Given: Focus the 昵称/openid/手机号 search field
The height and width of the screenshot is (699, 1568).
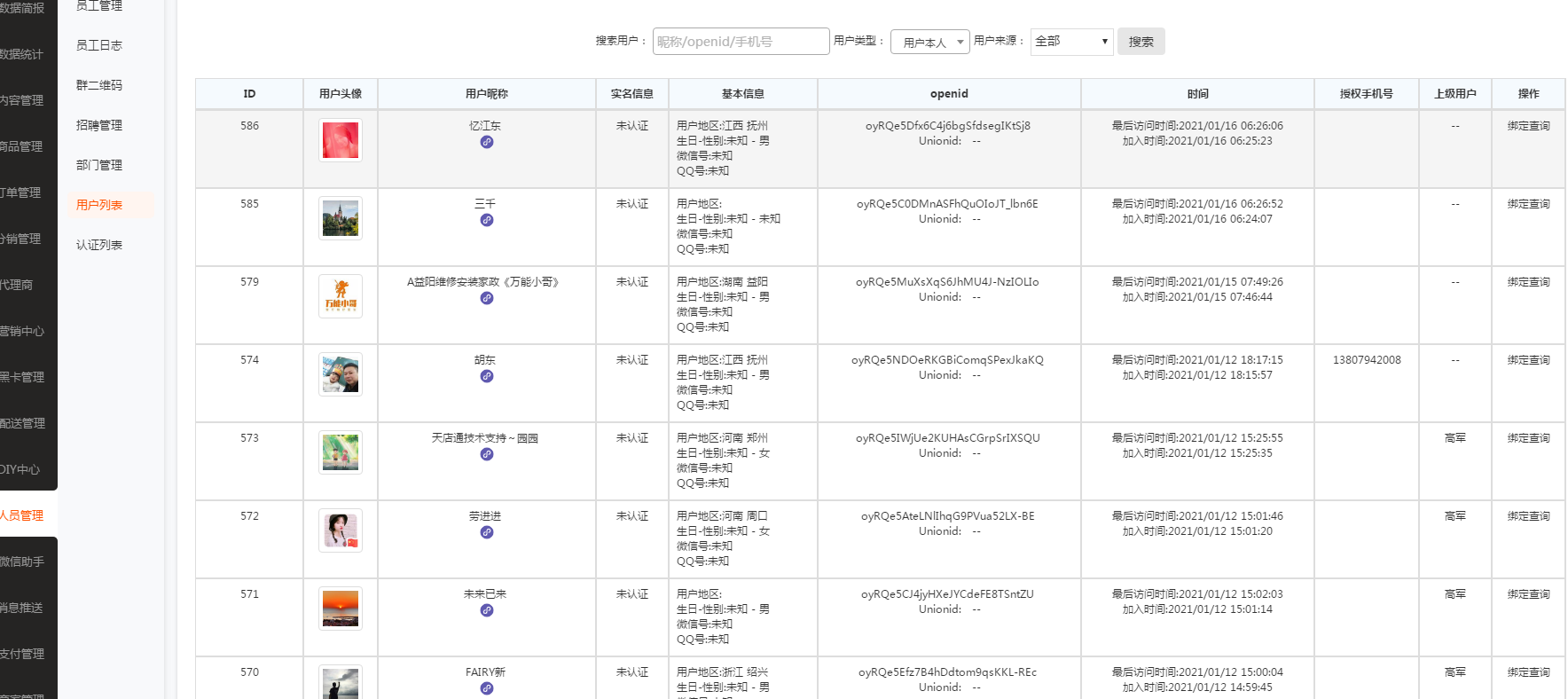Looking at the screenshot, I should [741, 42].
